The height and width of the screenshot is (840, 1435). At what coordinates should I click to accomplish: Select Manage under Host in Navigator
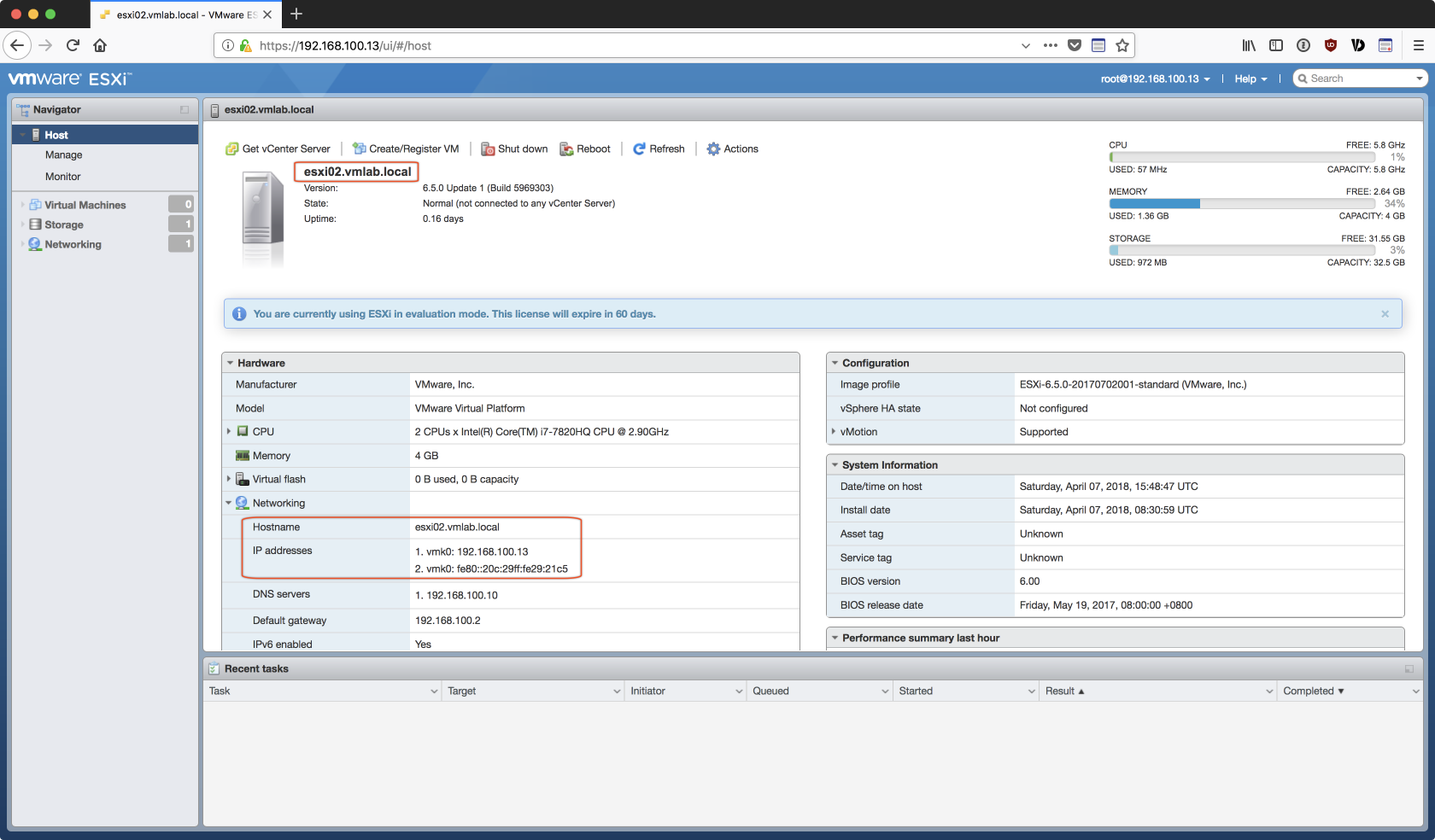point(64,155)
